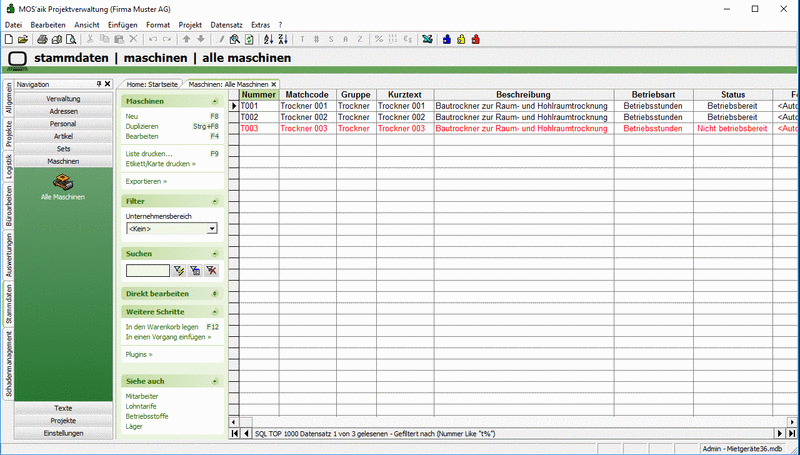Close the Maschinen: Alle Maschinen tab
The image size is (800, 455).
pos(273,84)
